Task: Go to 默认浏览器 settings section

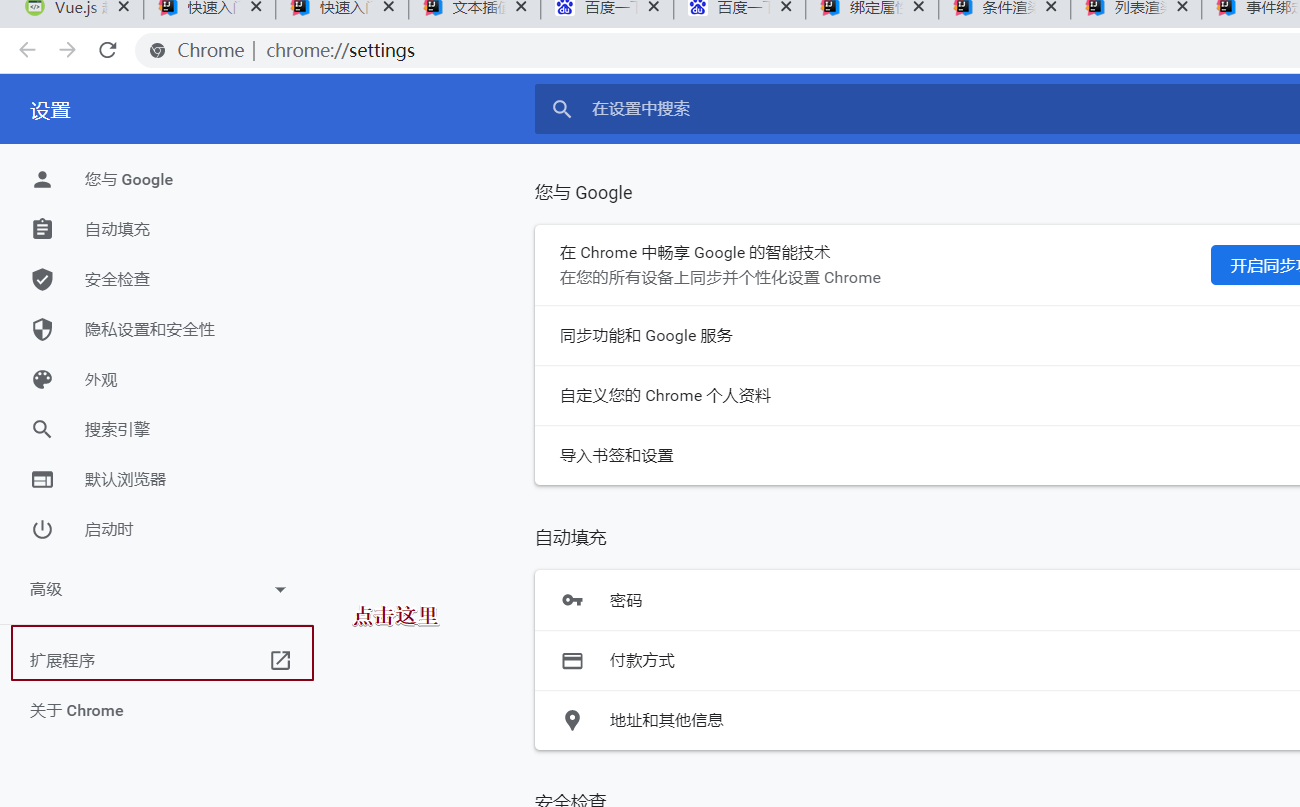Action: tap(125, 480)
